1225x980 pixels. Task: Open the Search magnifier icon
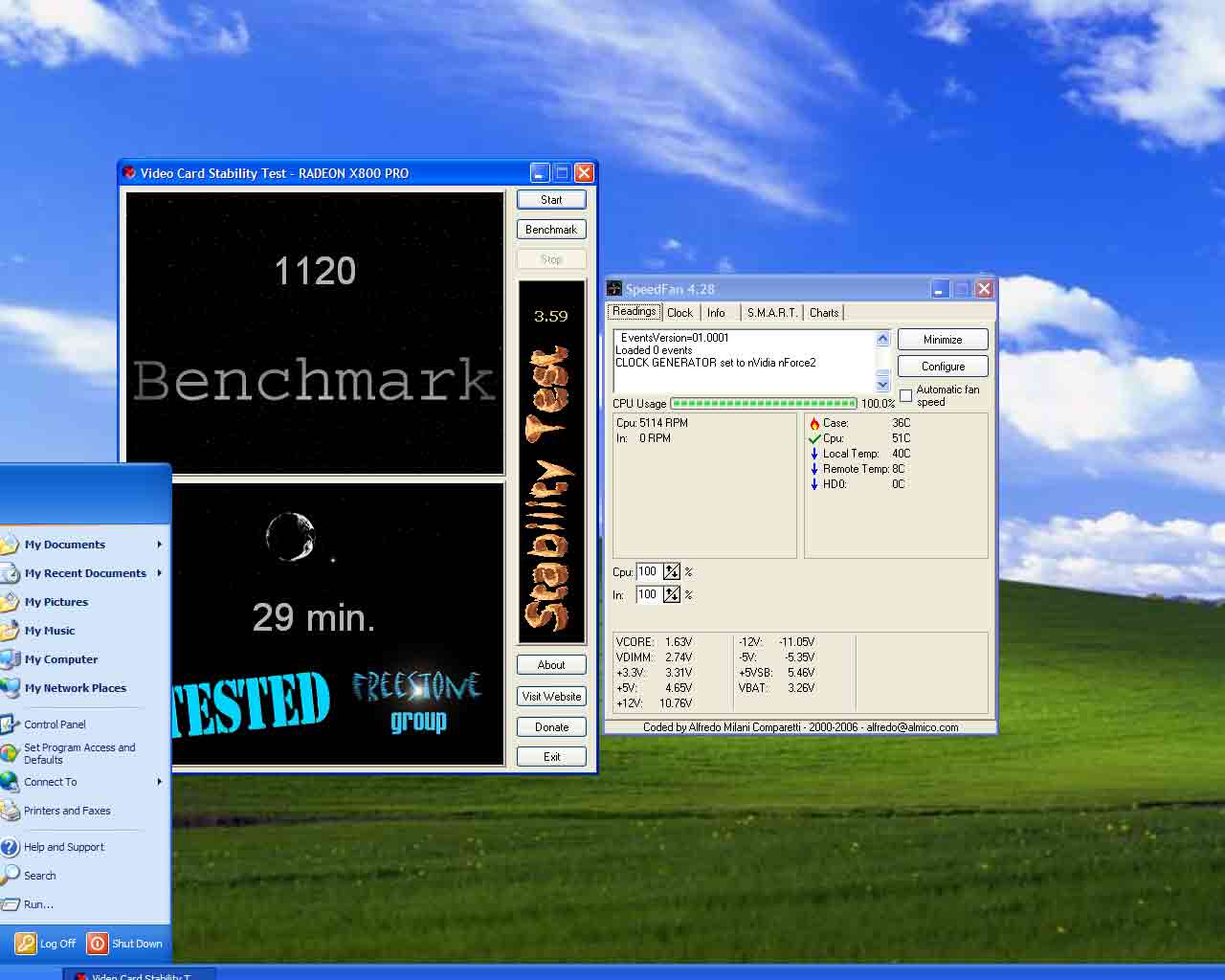10,875
